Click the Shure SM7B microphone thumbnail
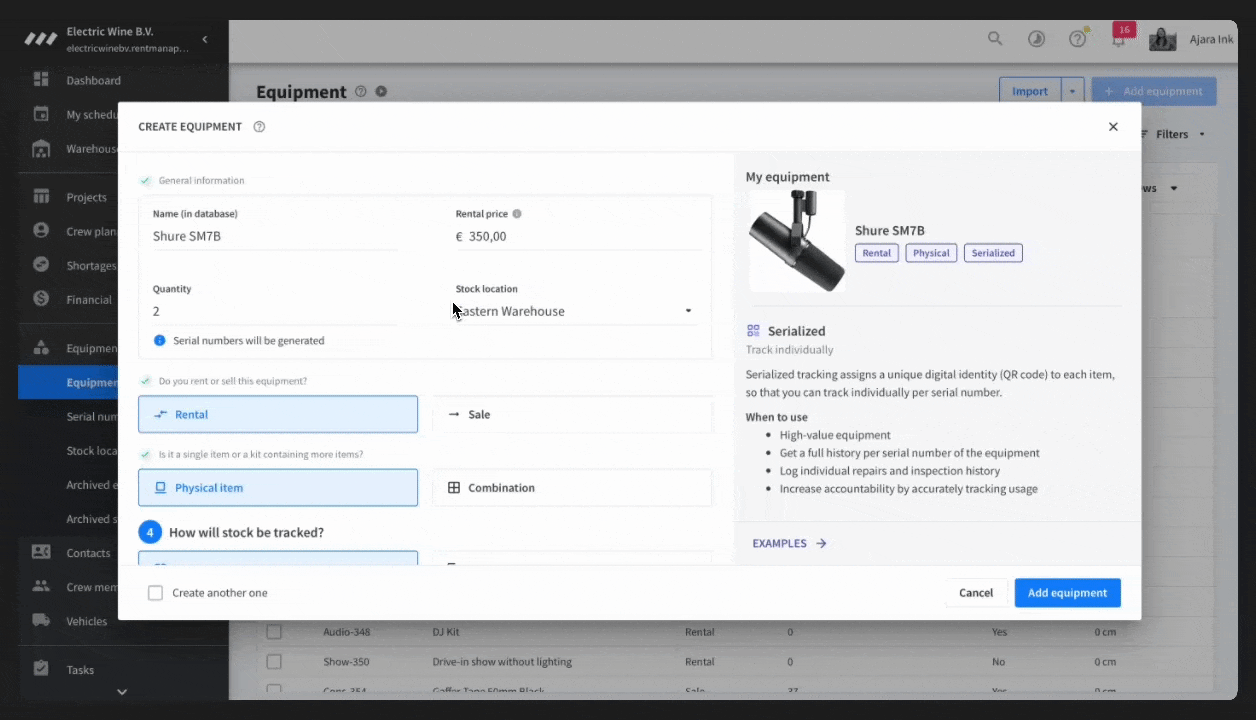The width and height of the screenshot is (1256, 720). pyautogui.click(x=797, y=241)
